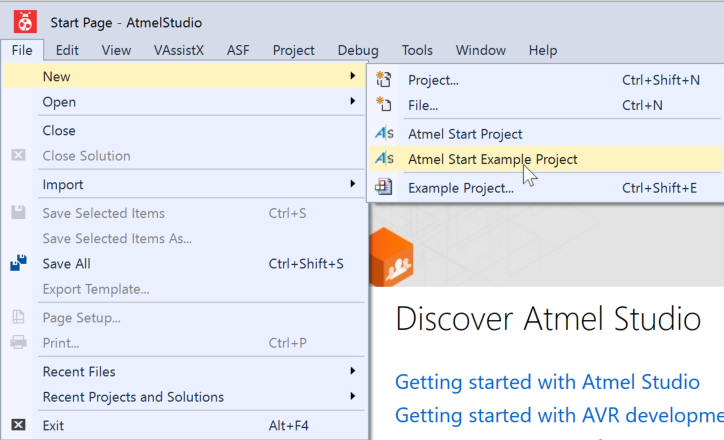The width and height of the screenshot is (724, 440).
Task: Click the New Project icon in submenu
Action: [384, 79]
